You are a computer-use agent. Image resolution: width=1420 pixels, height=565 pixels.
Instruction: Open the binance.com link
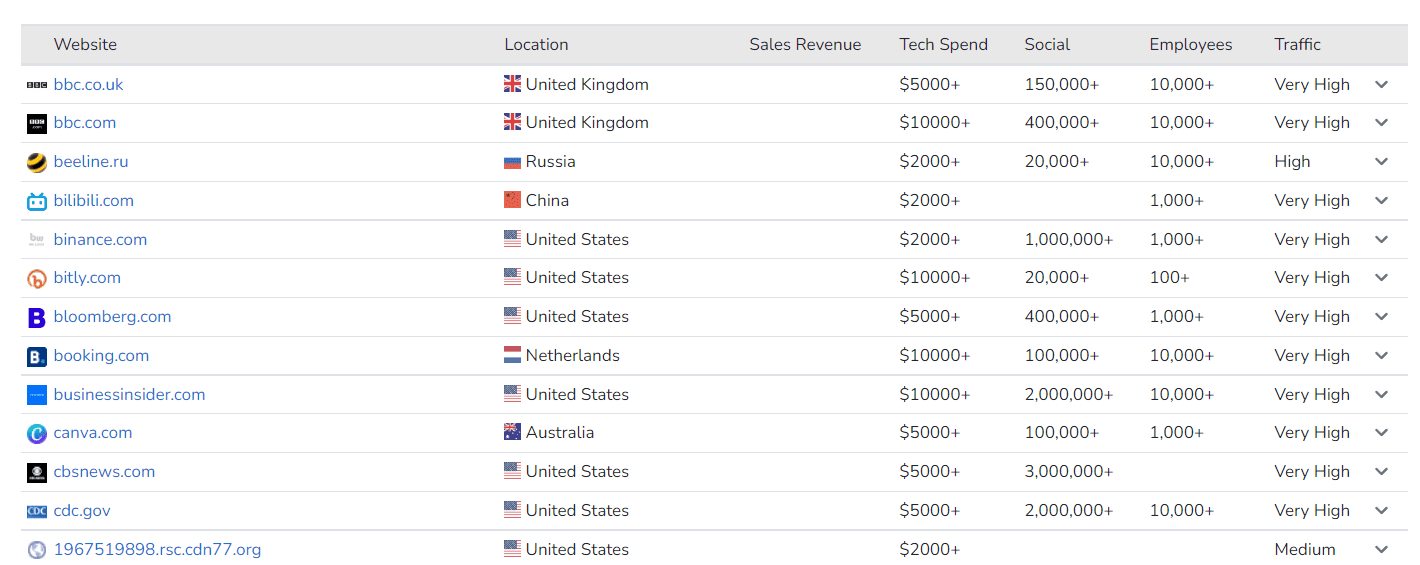pos(100,240)
